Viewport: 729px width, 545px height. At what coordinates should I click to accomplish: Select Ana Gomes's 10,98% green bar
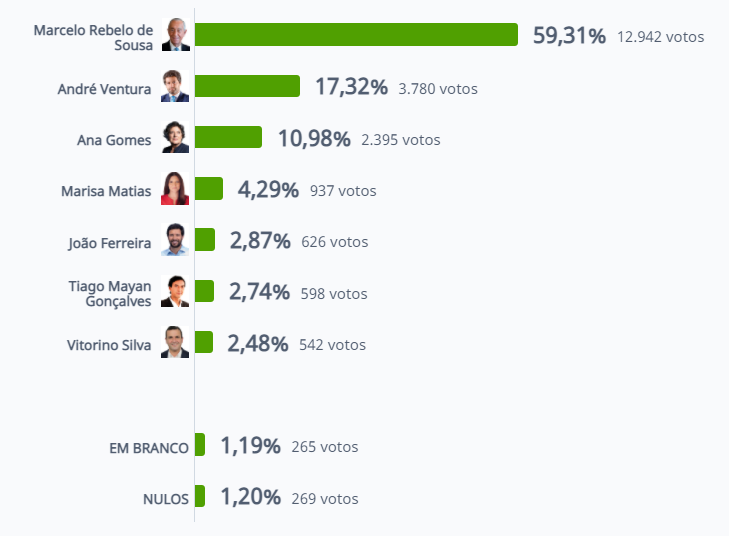click(x=228, y=137)
